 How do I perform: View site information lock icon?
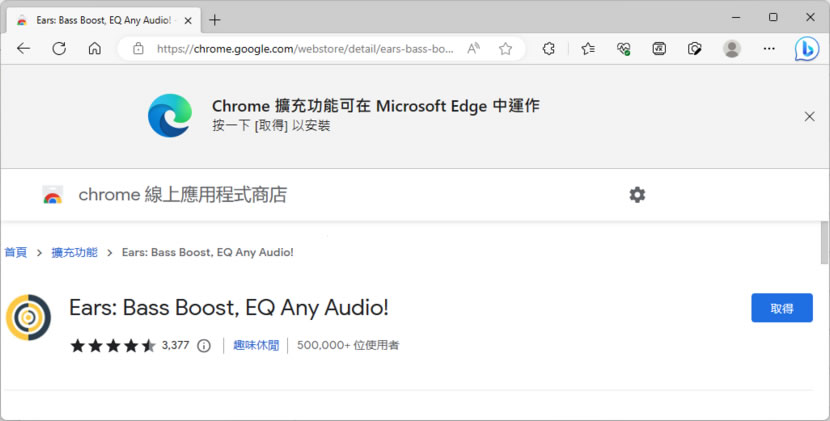[138, 49]
